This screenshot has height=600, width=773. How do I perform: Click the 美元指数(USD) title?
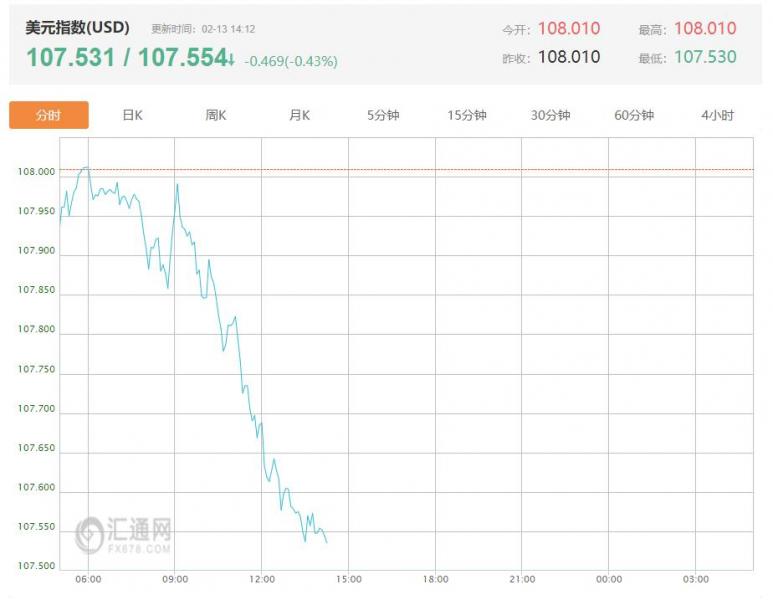pos(77,28)
